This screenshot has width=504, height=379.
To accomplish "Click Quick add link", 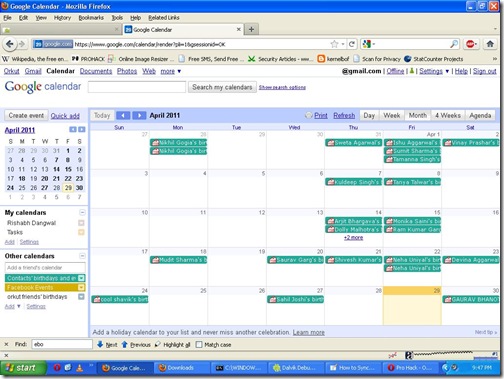I will [x=65, y=116].
